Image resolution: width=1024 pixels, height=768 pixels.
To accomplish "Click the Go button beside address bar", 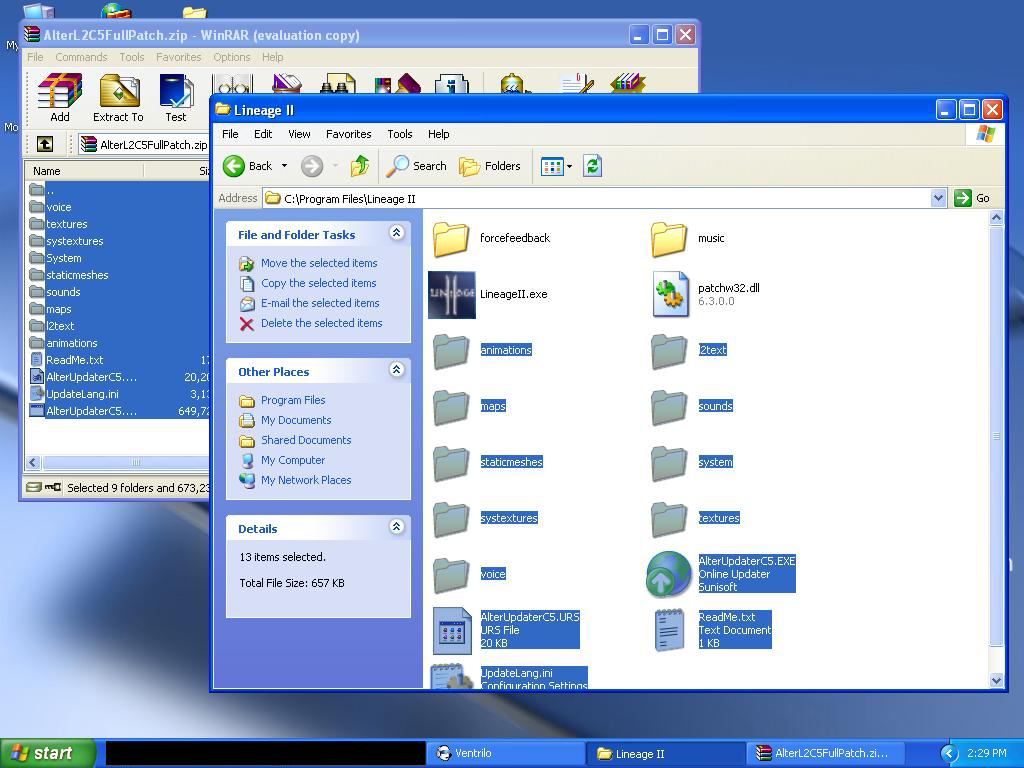I will pyautogui.click(x=972, y=198).
